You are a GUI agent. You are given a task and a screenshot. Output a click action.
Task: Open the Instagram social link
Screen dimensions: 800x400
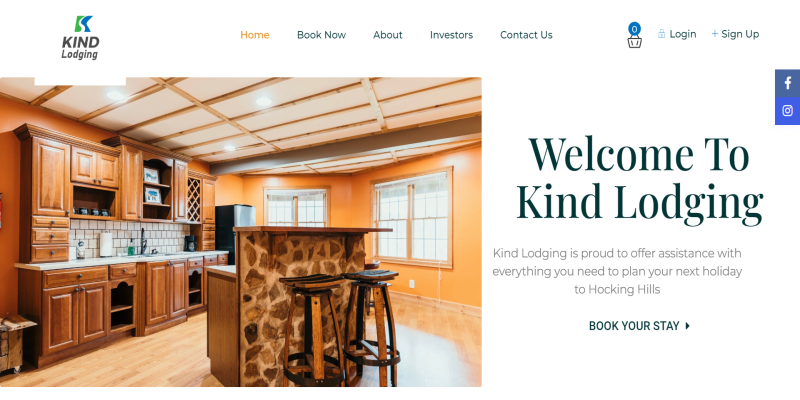[x=787, y=111]
